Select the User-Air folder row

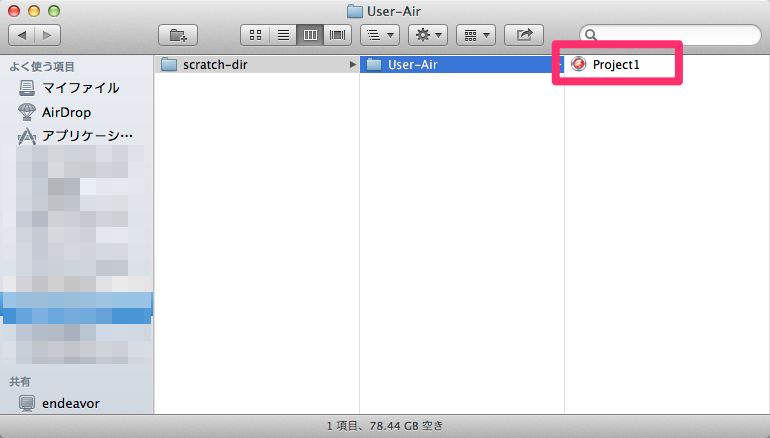coord(462,64)
